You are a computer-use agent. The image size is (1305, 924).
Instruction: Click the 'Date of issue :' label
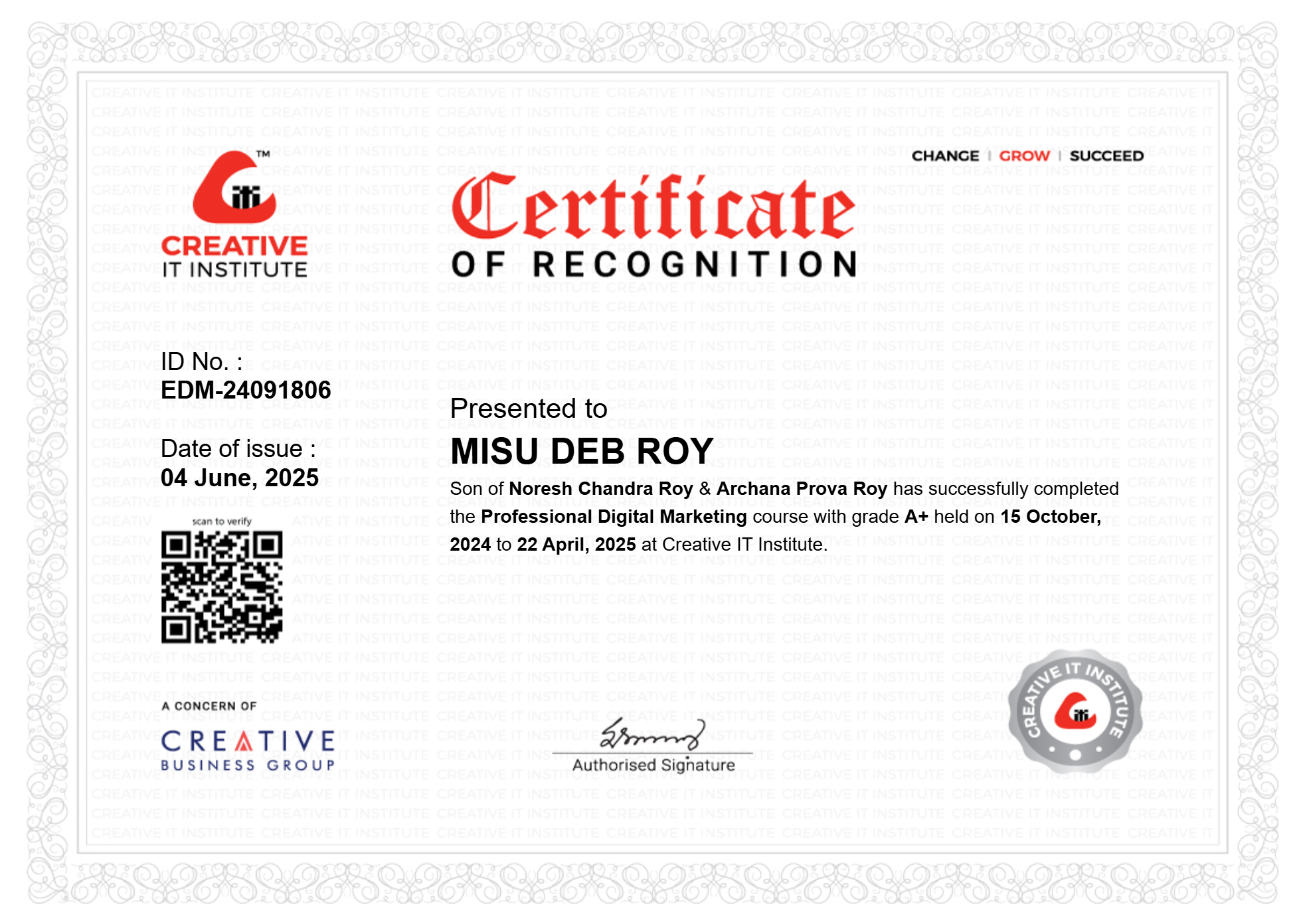click(238, 449)
